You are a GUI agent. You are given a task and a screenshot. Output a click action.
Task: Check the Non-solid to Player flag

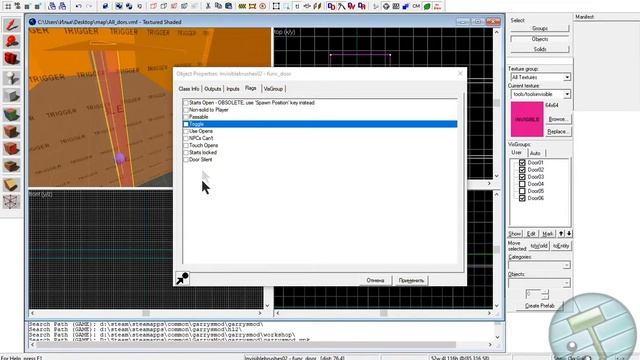coord(186,110)
